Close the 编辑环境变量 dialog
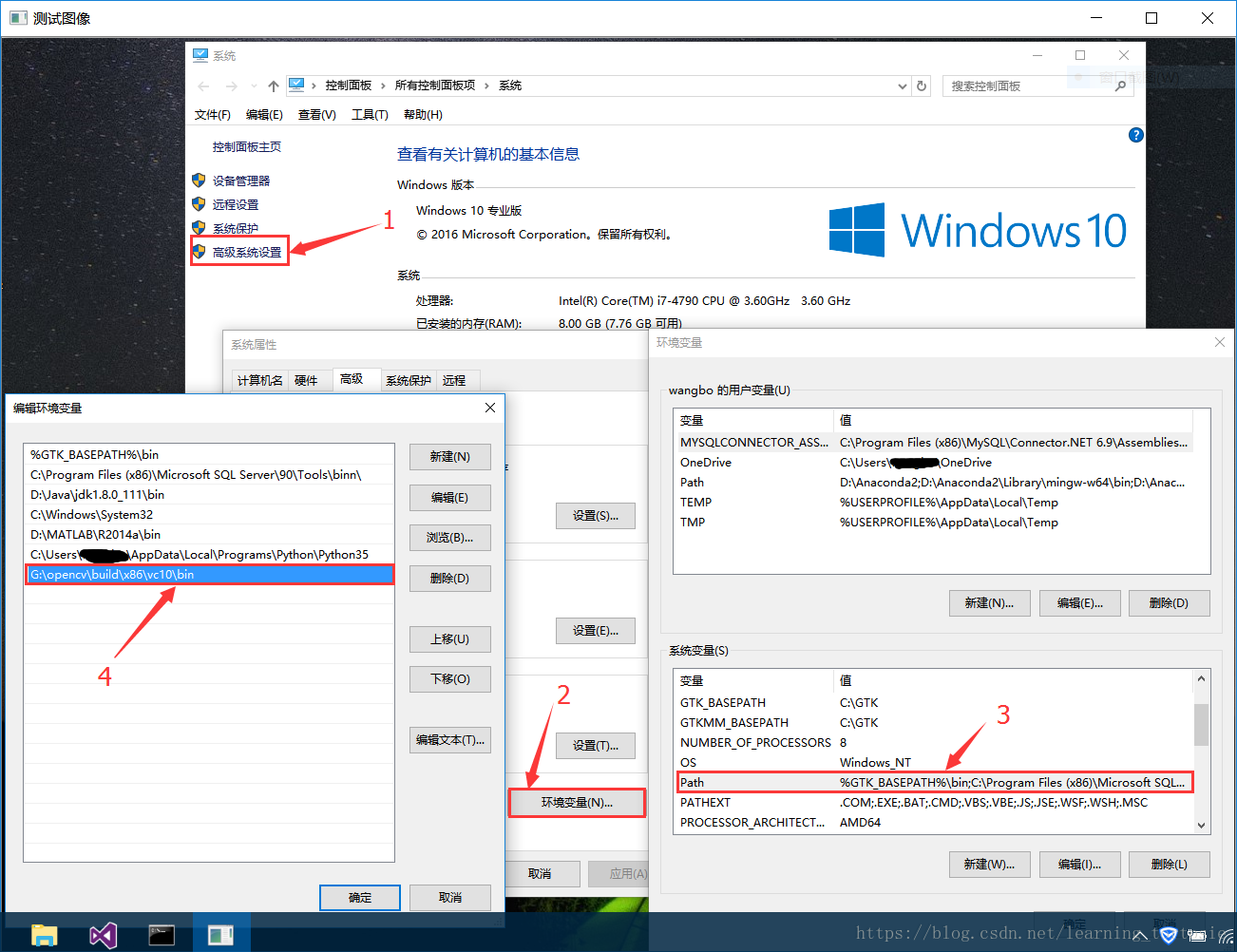Screen dimensions: 1237x952 (490, 408)
